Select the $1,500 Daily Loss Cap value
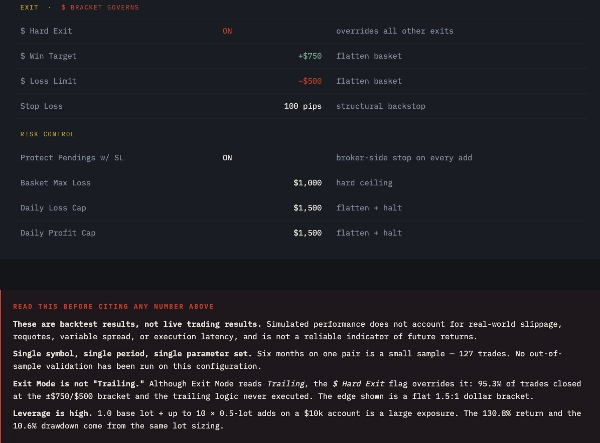Viewport: 600px width, 443px height. pyautogui.click(x=308, y=208)
